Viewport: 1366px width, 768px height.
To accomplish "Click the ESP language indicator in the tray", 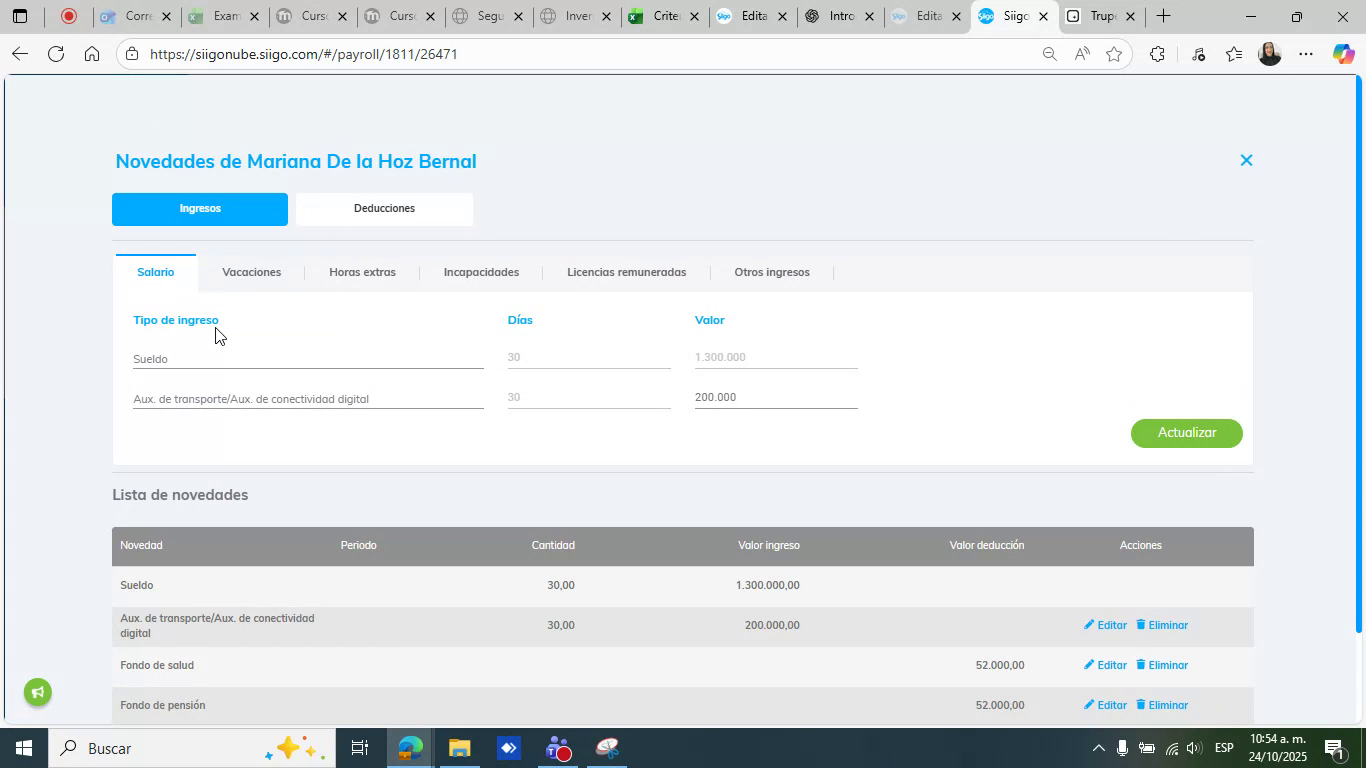I will 1224,748.
